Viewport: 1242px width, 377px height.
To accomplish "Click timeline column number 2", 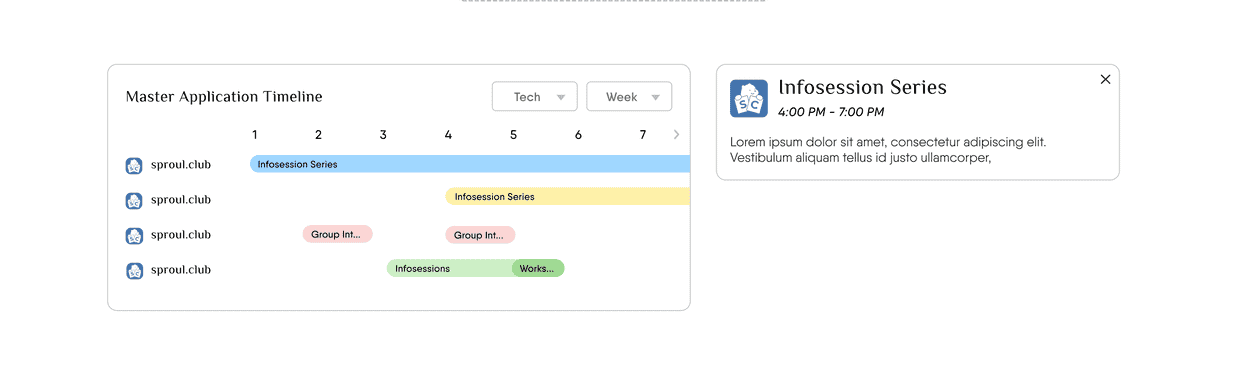I will (319, 135).
